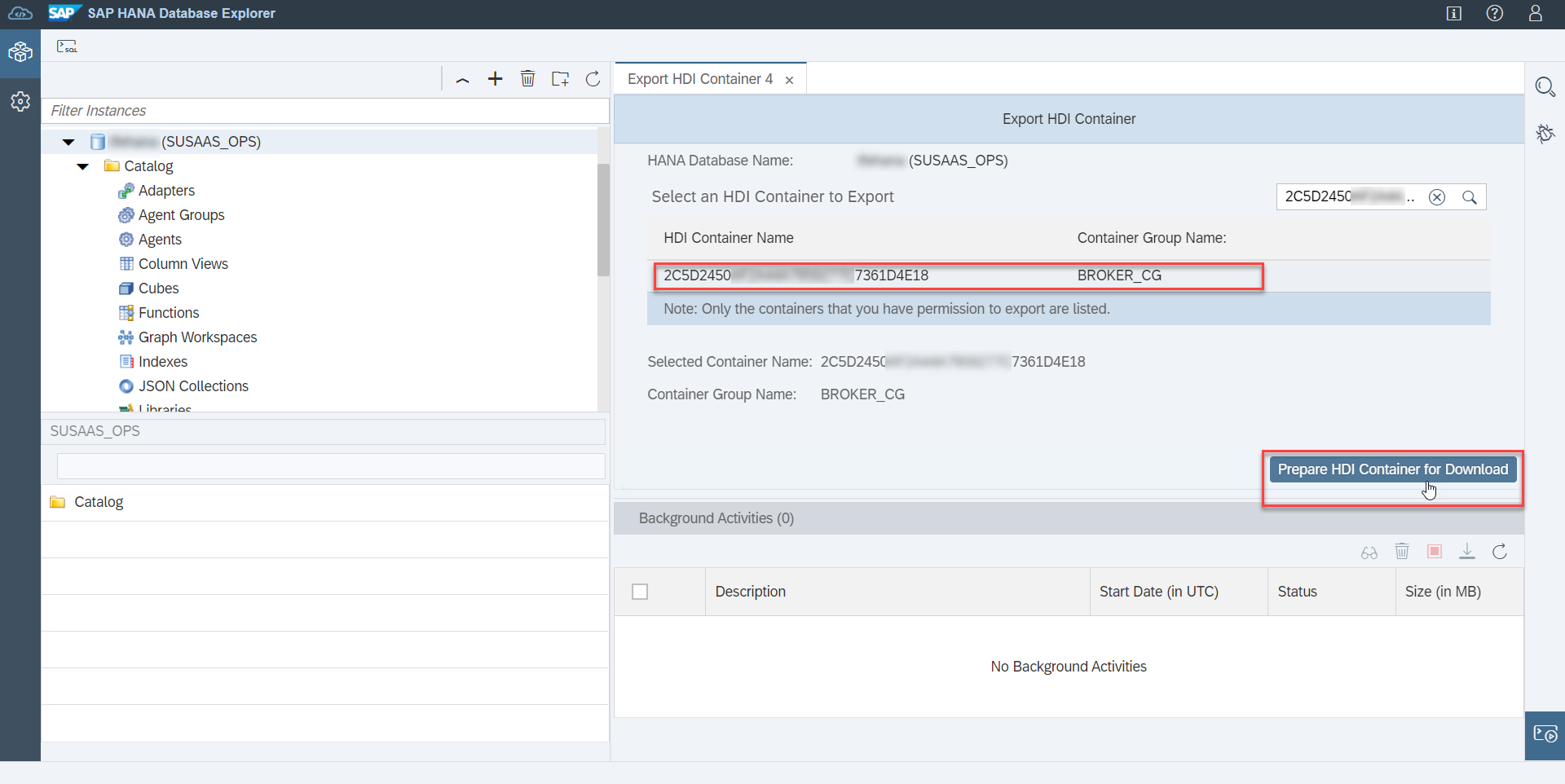
Task: Click the container search input field
Action: [x=1351, y=197]
